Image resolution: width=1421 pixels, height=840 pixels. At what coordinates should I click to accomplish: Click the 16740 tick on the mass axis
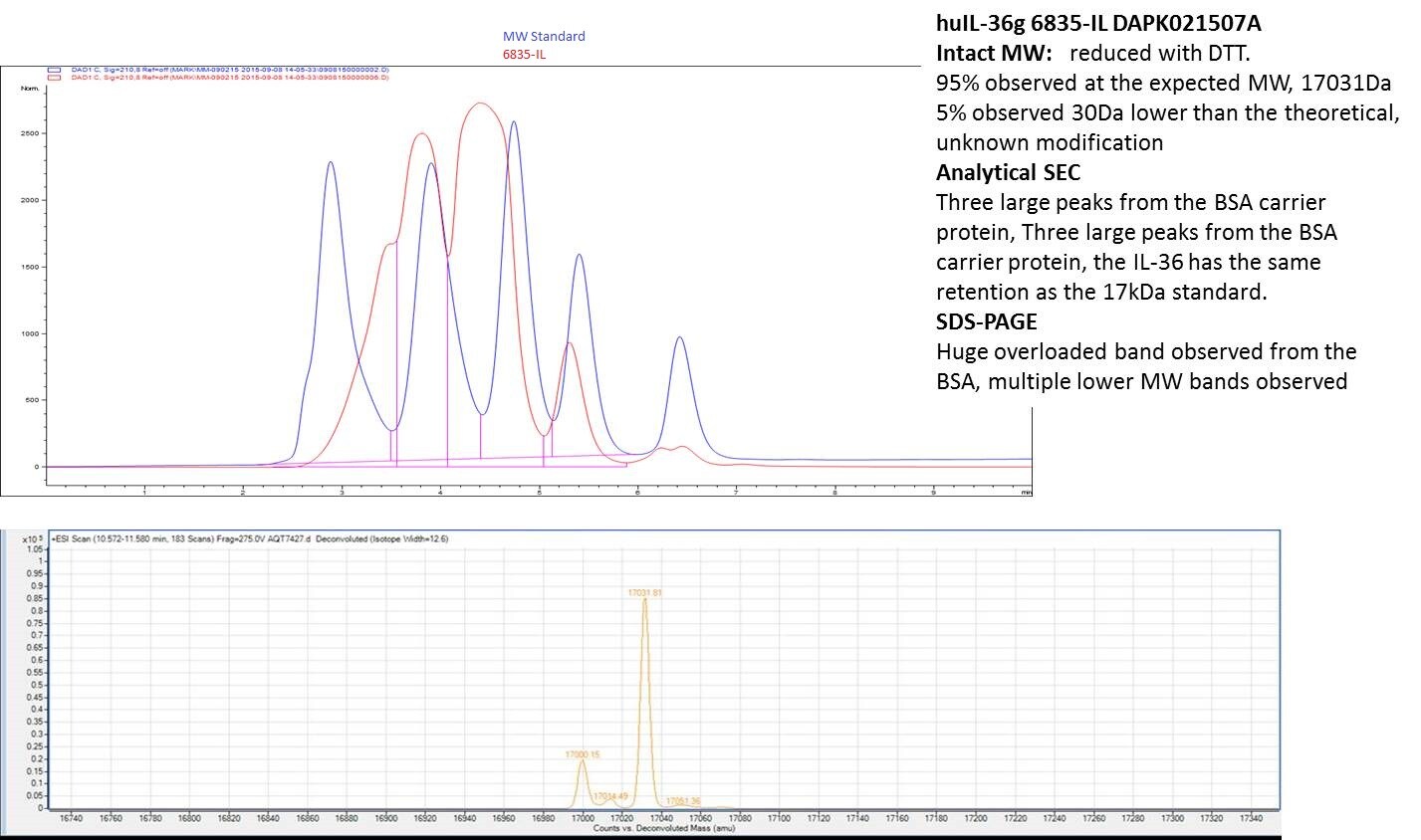point(71,818)
